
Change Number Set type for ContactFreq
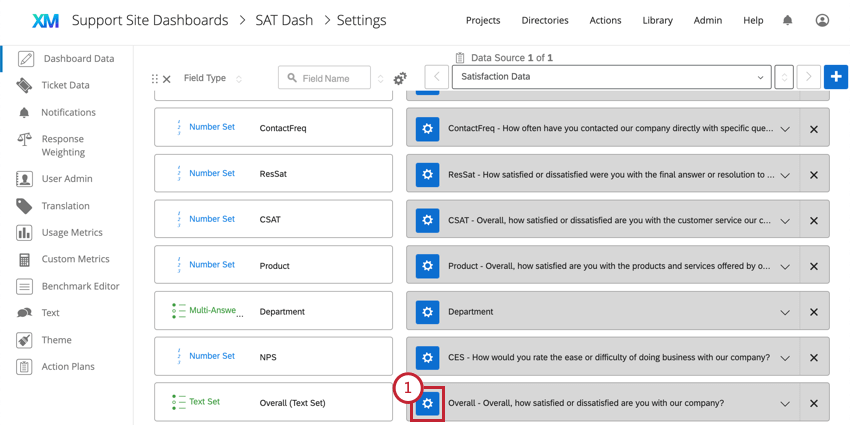pos(212,127)
